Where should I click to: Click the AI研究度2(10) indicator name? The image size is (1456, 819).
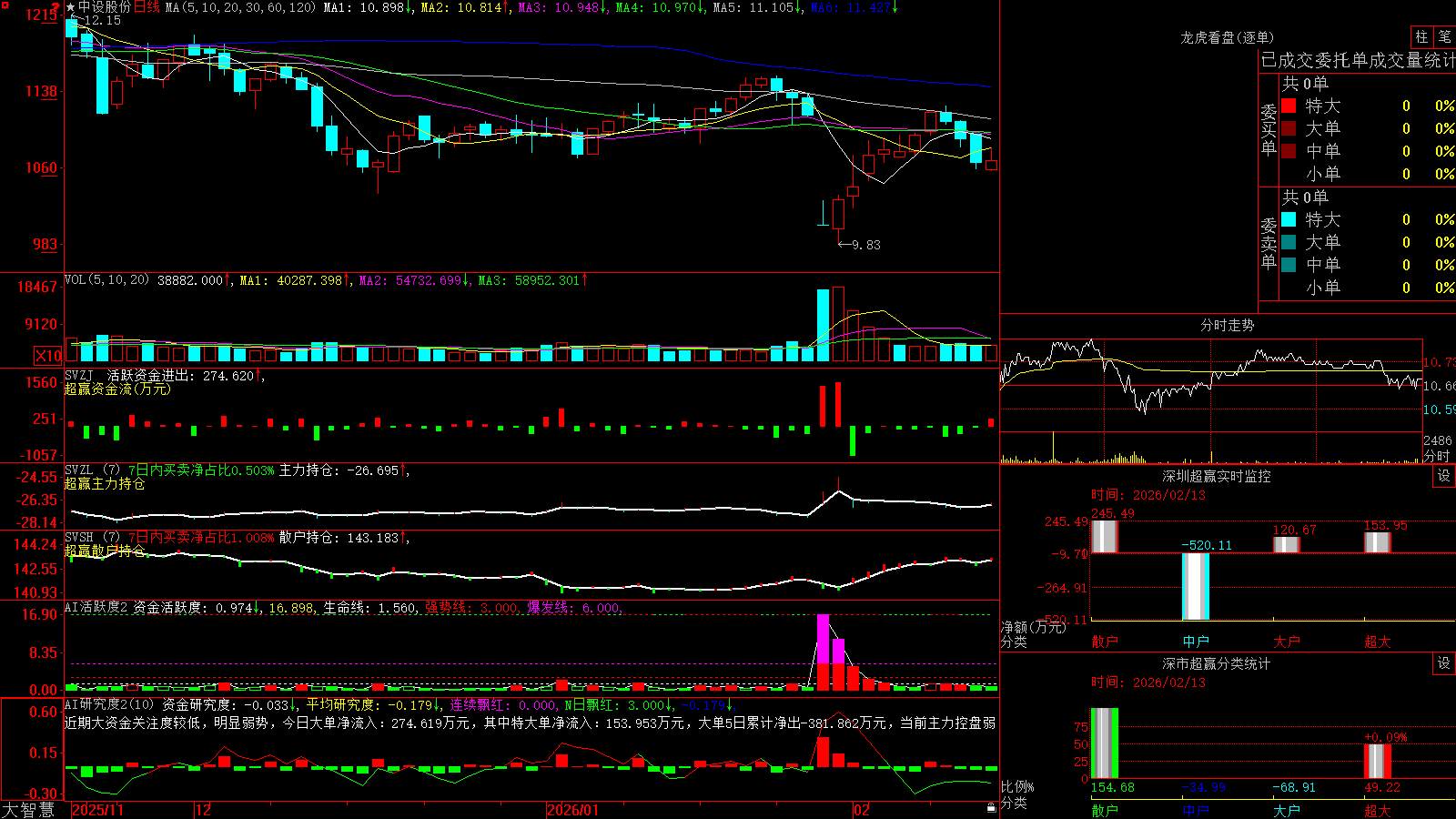coord(109,704)
